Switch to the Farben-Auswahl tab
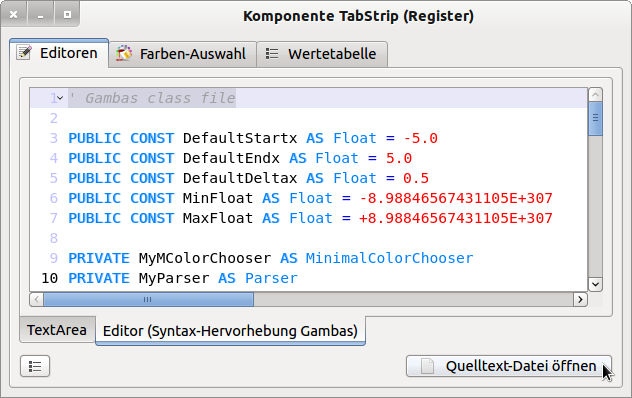The width and height of the screenshot is (632, 398). [x=182, y=54]
